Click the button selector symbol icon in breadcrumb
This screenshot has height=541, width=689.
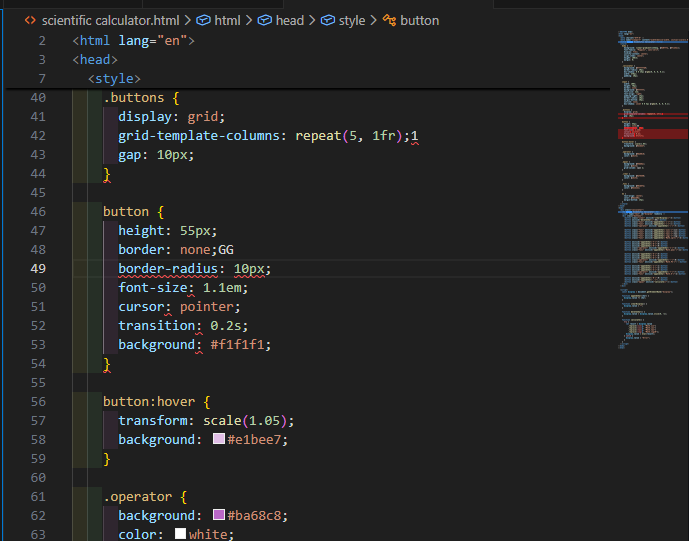point(389,20)
